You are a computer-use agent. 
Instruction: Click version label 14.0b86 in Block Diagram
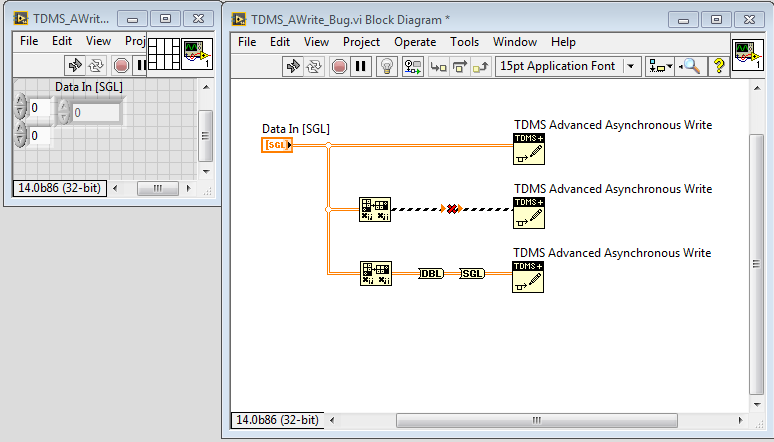[277, 420]
